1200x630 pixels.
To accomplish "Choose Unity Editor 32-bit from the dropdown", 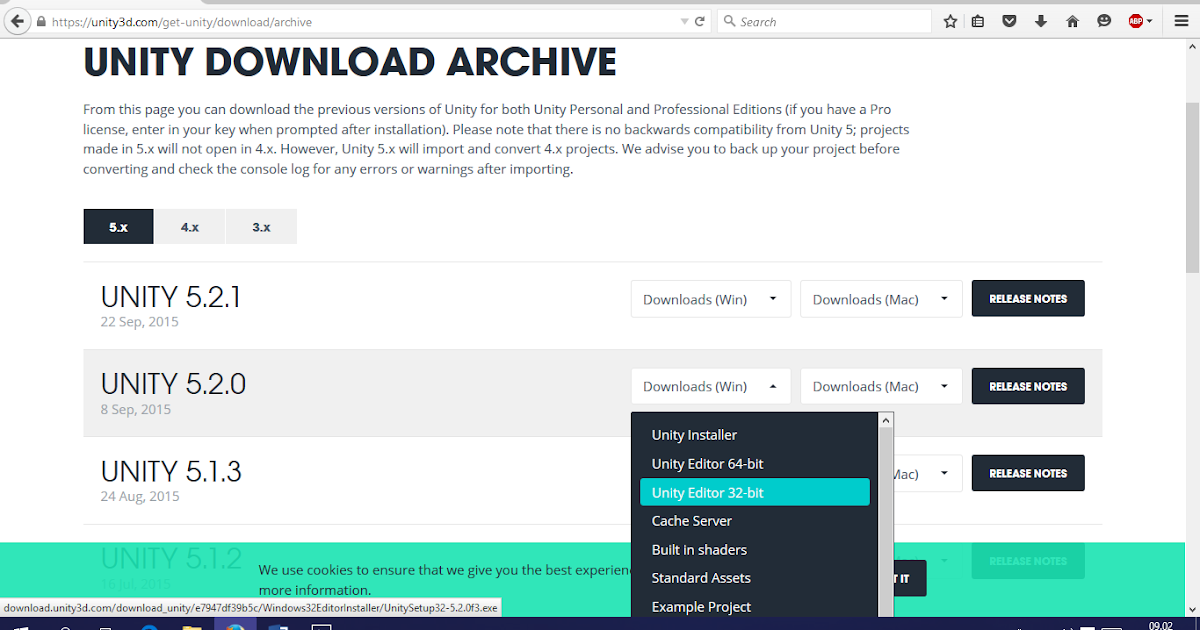I will tap(755, 493).
